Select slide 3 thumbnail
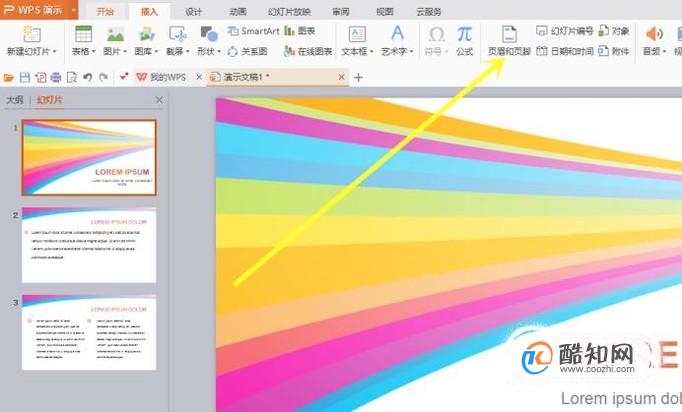The width and height of the screenshot is (682, 412). coord(89,332)
